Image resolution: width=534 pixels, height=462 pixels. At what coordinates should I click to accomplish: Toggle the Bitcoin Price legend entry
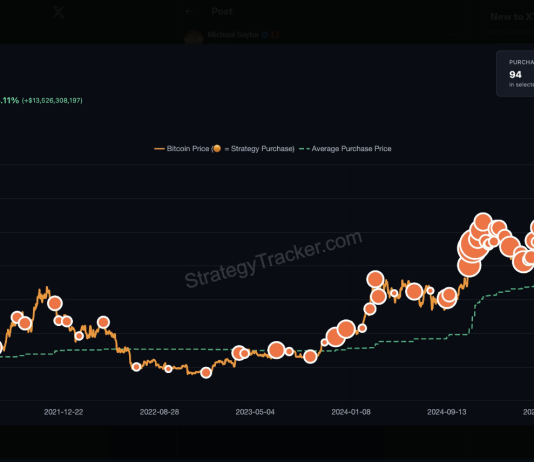click(224, 149)
